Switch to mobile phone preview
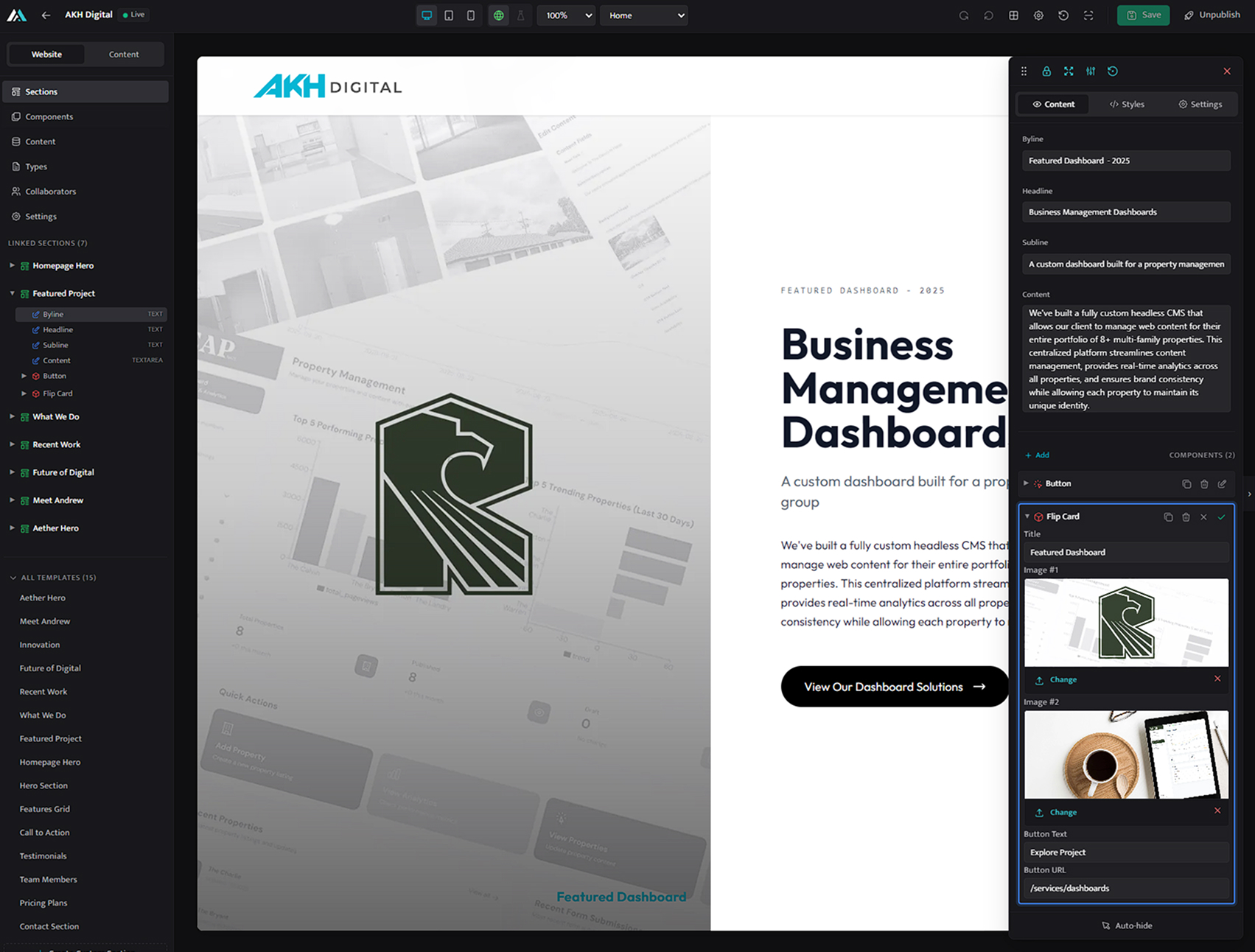 469,15
